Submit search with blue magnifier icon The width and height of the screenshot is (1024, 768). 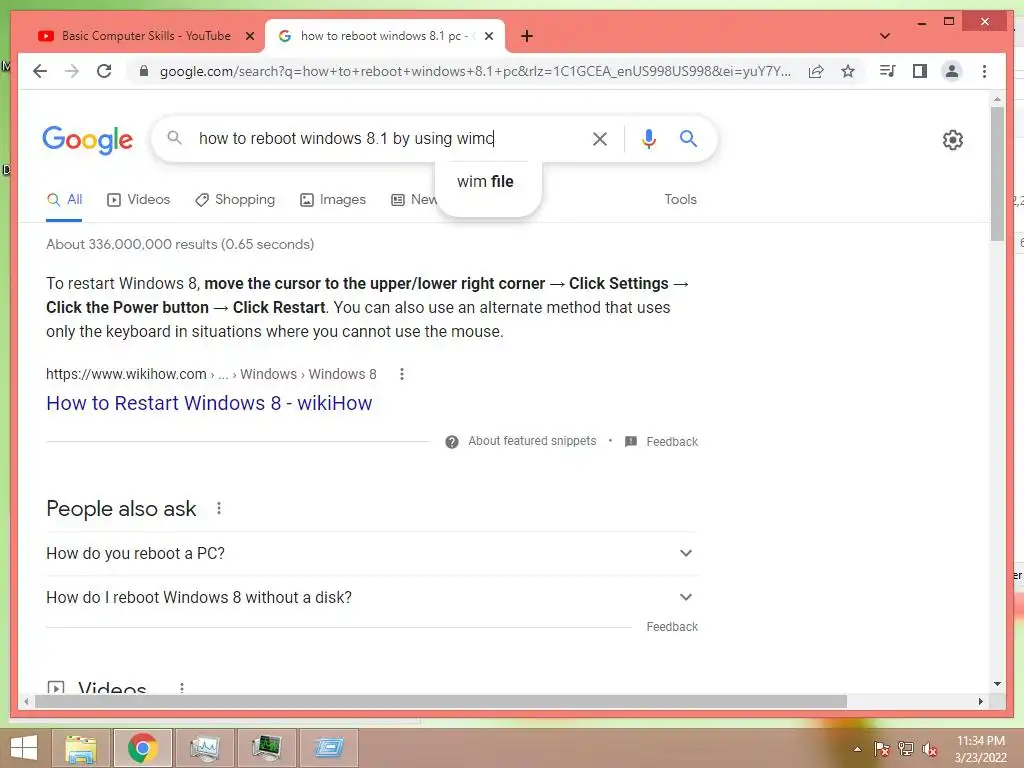(x=688, y=138)
